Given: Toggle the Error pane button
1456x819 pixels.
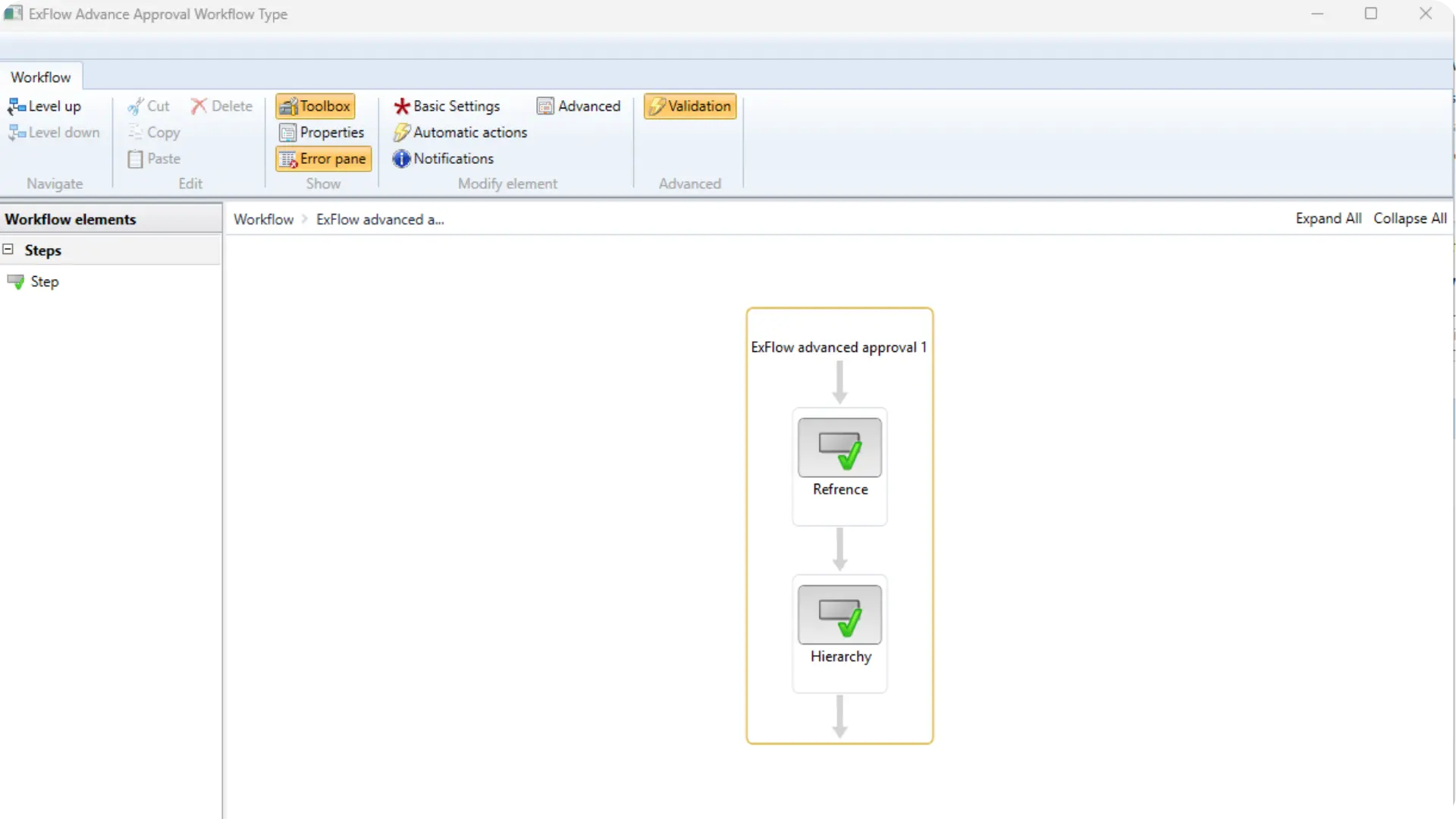Looking at the screenshot, I should point(323,158).
